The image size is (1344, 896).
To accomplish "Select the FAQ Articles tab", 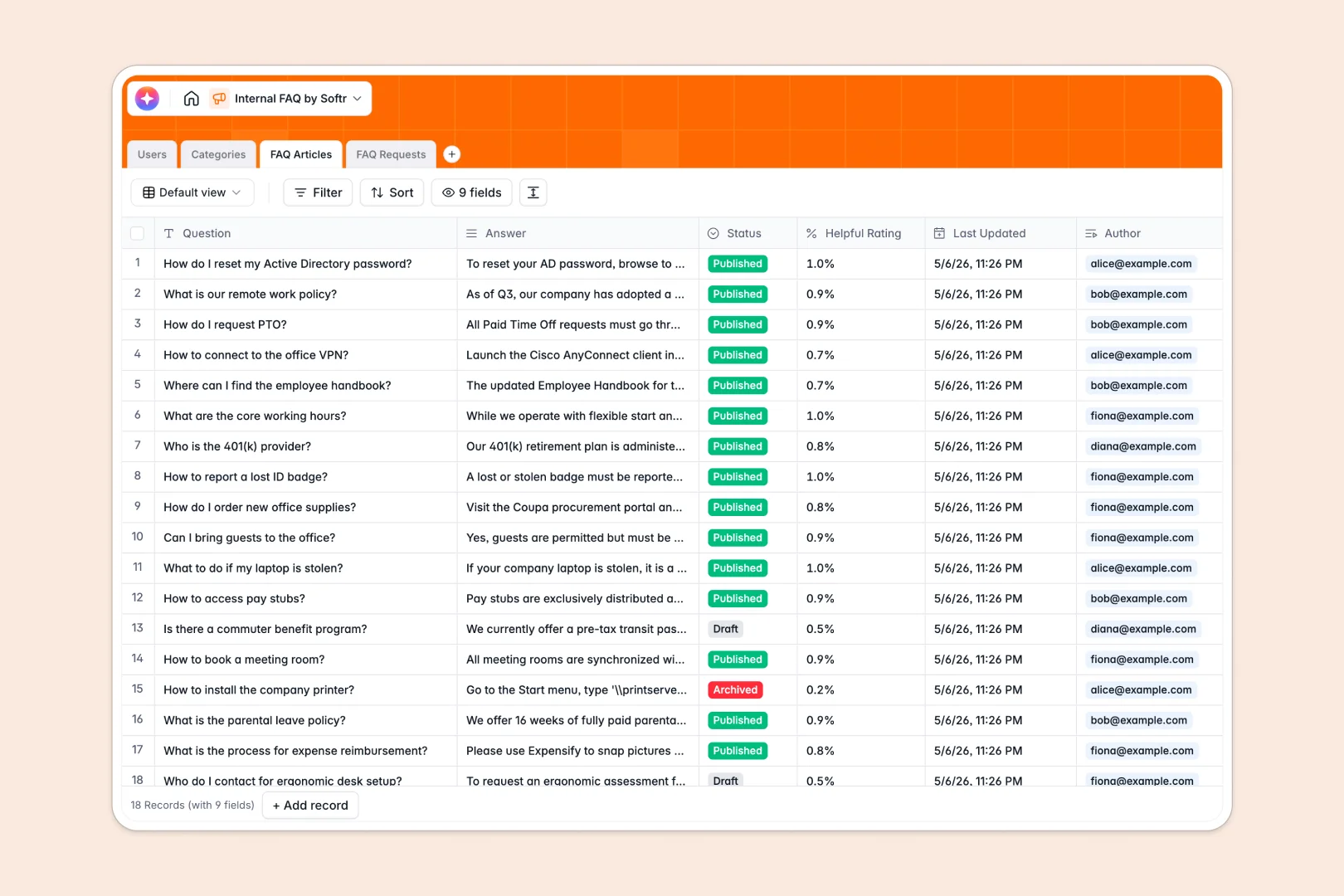I will click(x=301, y=154).
